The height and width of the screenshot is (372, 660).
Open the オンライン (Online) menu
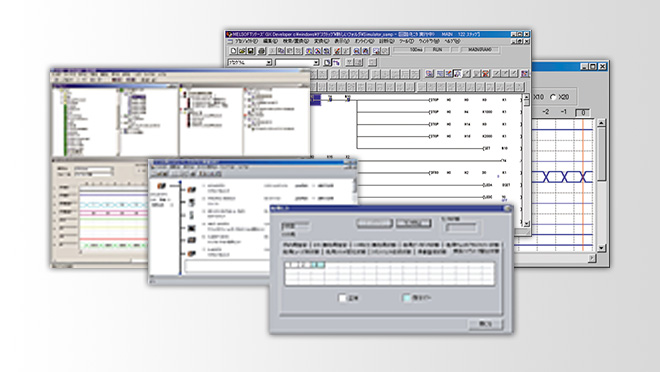point(365,42)
